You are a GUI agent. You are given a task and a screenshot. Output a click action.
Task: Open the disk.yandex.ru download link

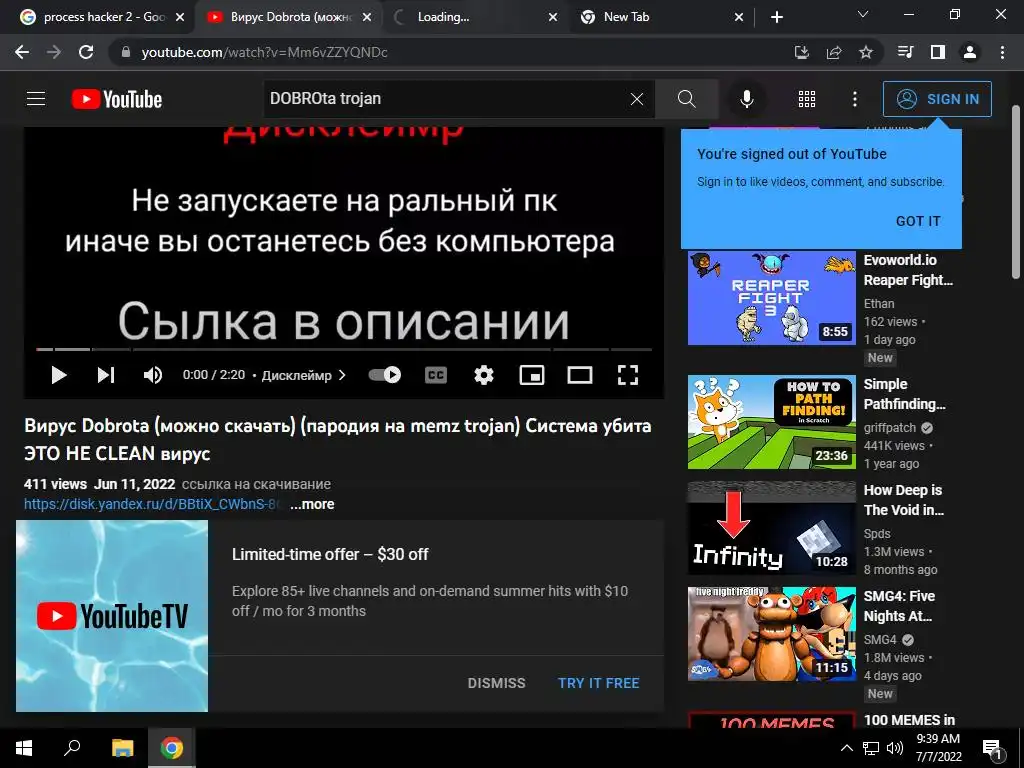click(x=152, y=504)
